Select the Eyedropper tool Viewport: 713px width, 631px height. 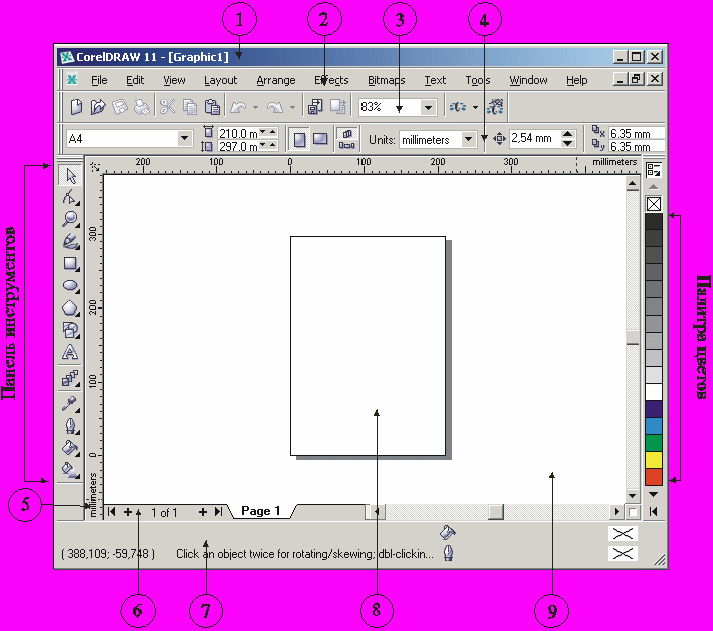click(x=70, y=403)
